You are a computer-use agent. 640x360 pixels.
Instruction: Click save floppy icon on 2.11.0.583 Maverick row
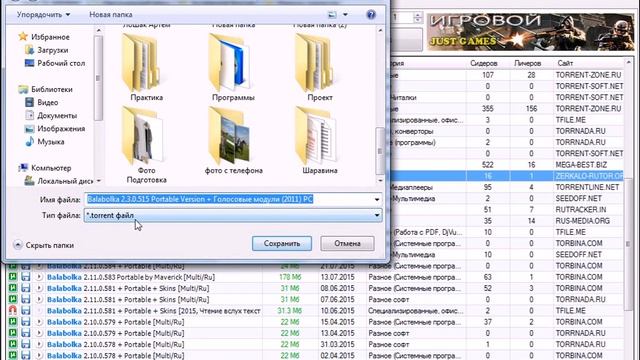tap(26, 277)
